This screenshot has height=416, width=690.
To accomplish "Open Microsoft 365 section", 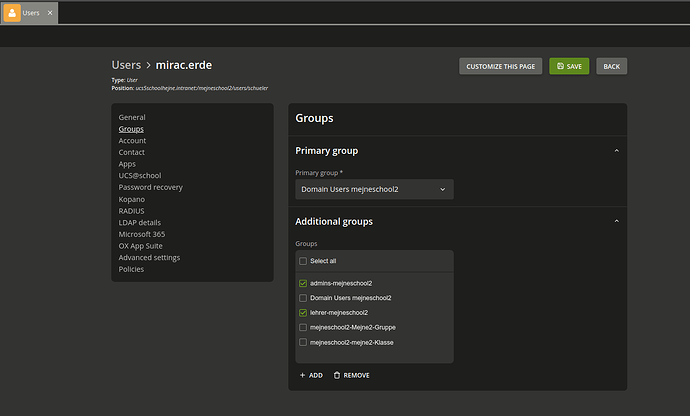I will click(142, 234).
